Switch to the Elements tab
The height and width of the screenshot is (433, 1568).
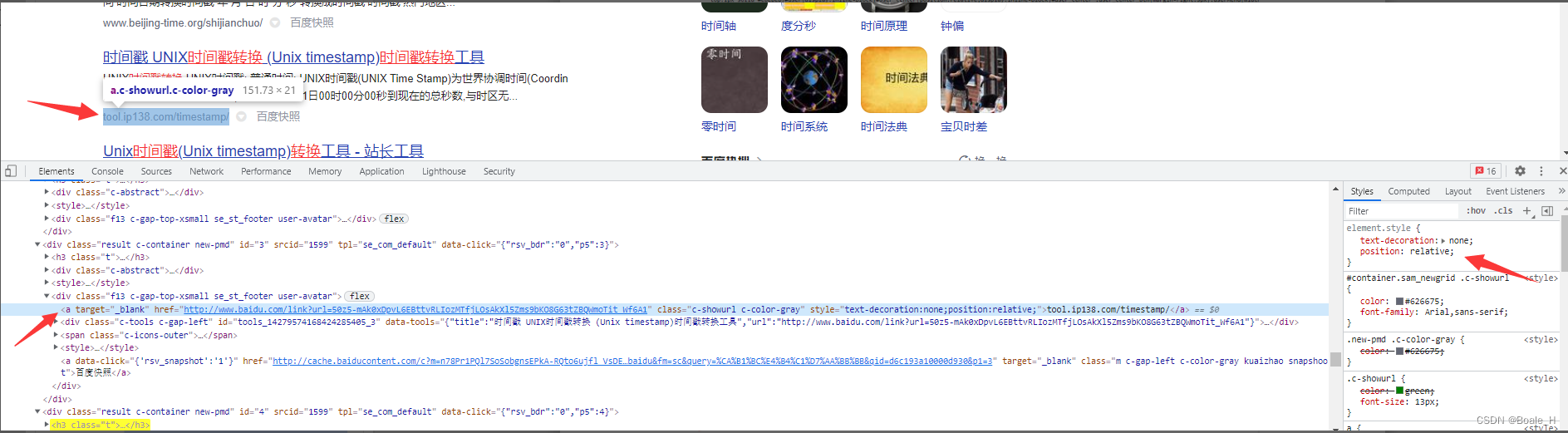coord(57,171)
